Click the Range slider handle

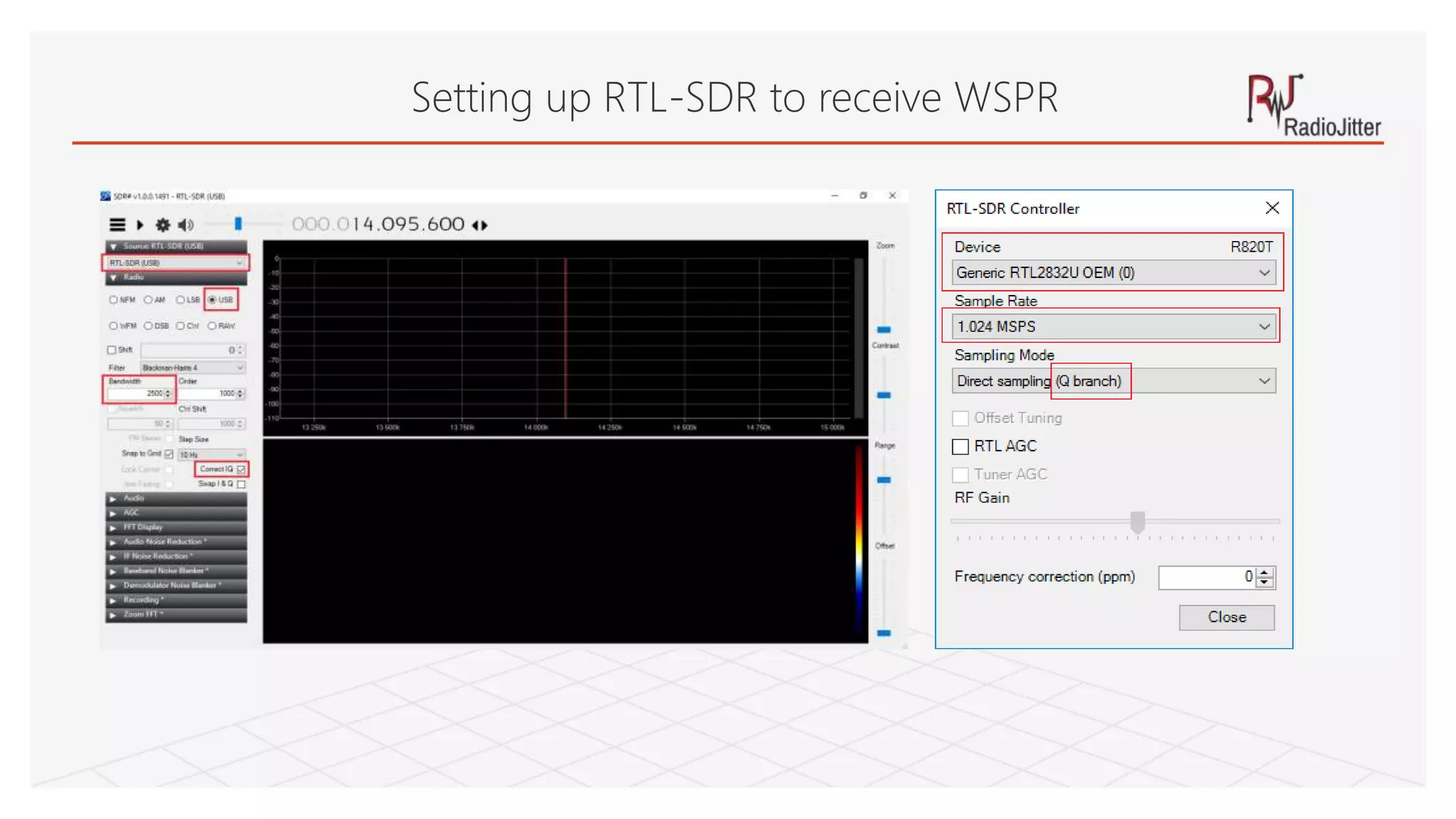pyautogui.click(x=884, y=480)
